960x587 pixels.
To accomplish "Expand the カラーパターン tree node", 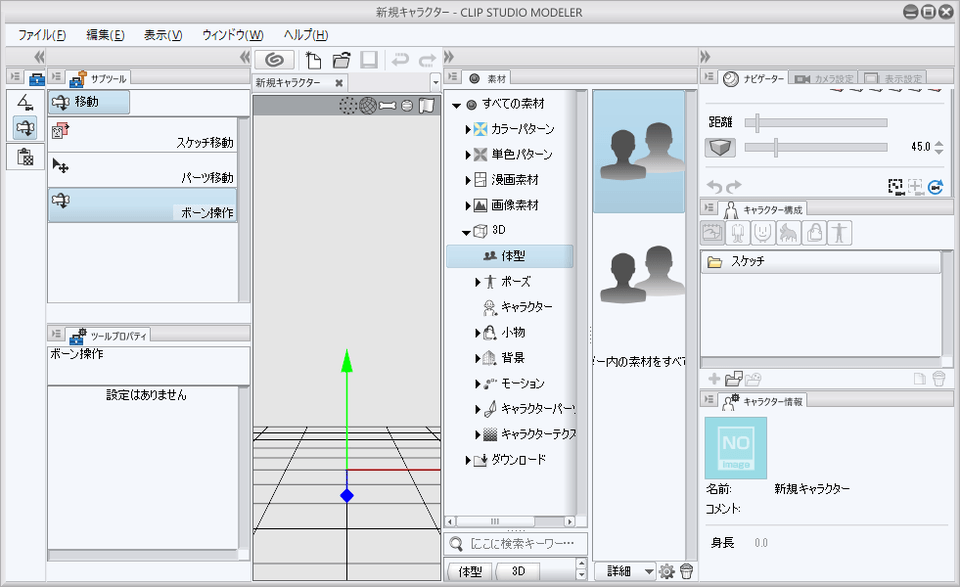I will 467,129.
